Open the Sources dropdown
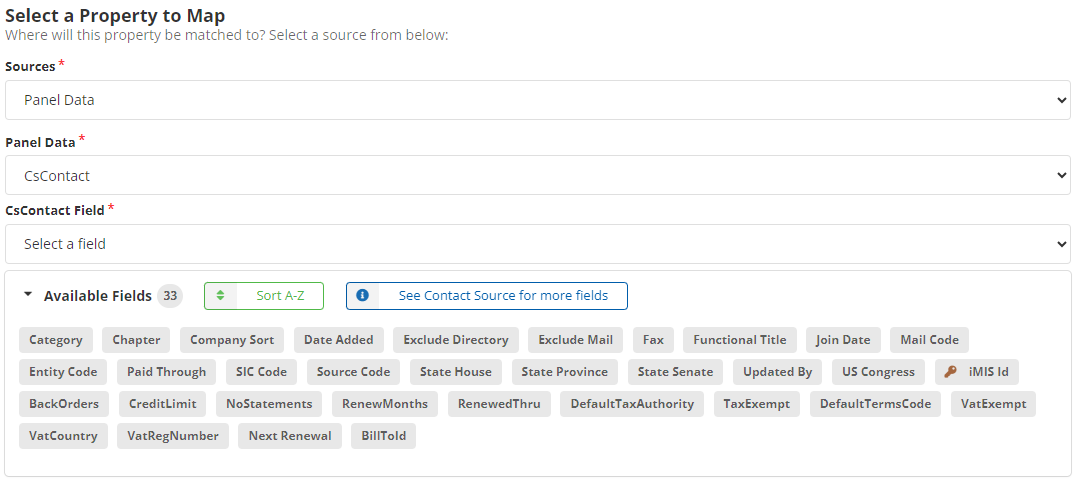The height and width of the screenshot is (481, 1077). pyautogui.click(x=537, y=100)
